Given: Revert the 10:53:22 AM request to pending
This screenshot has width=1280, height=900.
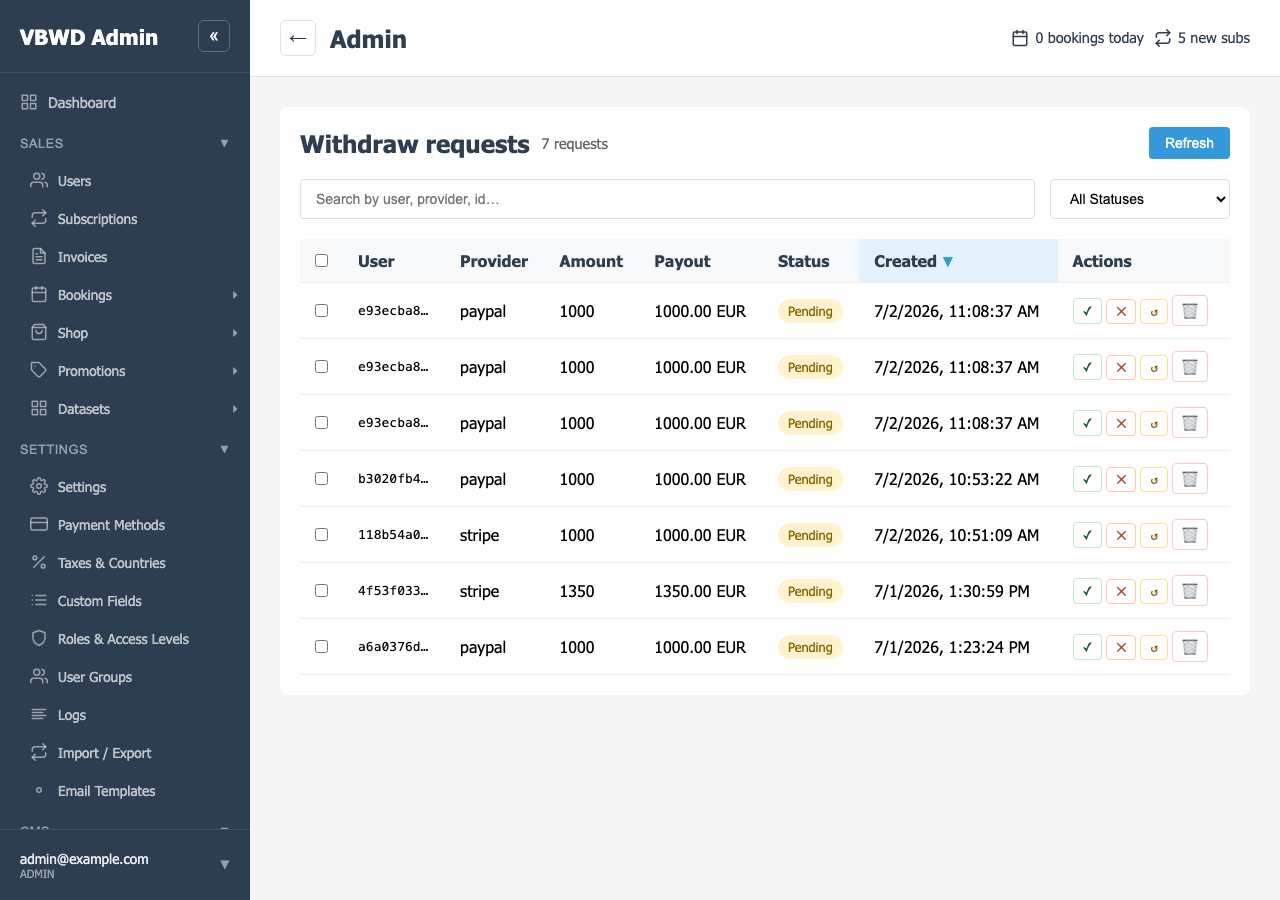Looking at the screenshot, I should coord(1154,479).
